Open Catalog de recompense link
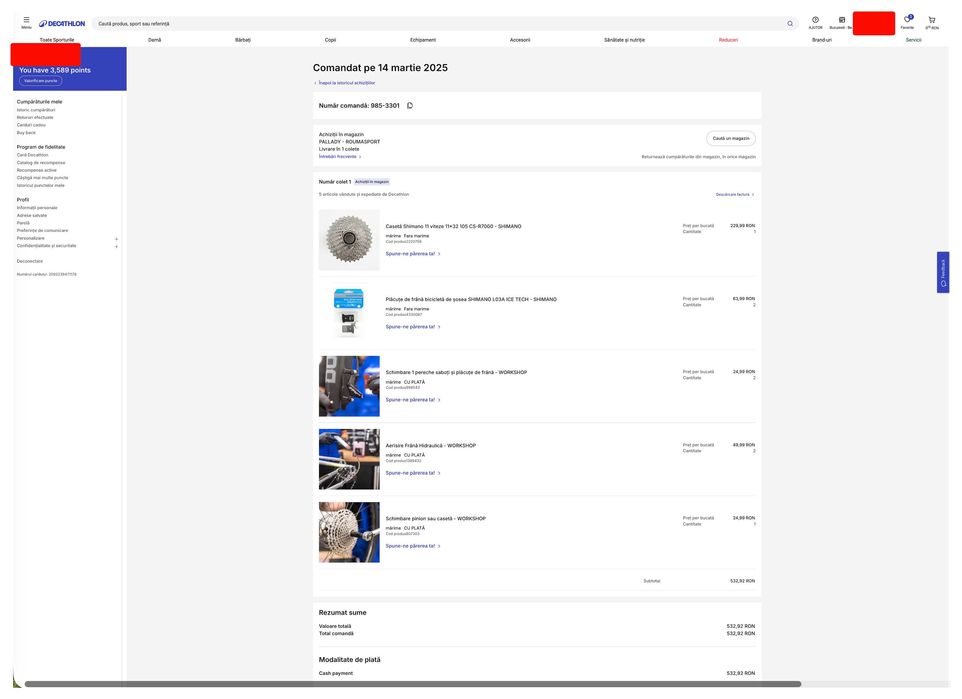This screenshot has height=699, width=962. point(41,163)
